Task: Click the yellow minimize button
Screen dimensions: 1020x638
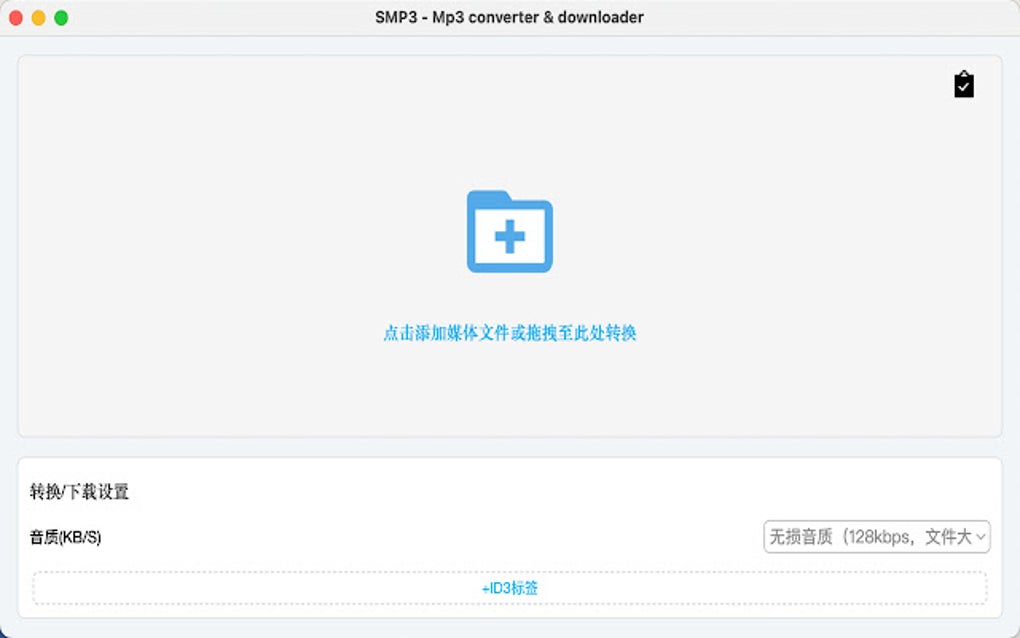Action: pyautogui.click(x=40, y=17)
